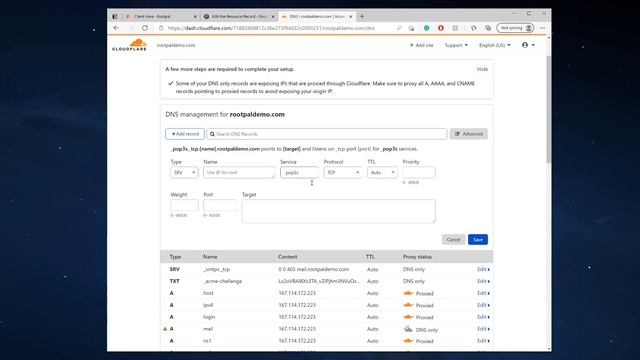The height and width of the screenshot is (360, 640).
Task: Open the Support menu
Action: click(x=456, y=45)
